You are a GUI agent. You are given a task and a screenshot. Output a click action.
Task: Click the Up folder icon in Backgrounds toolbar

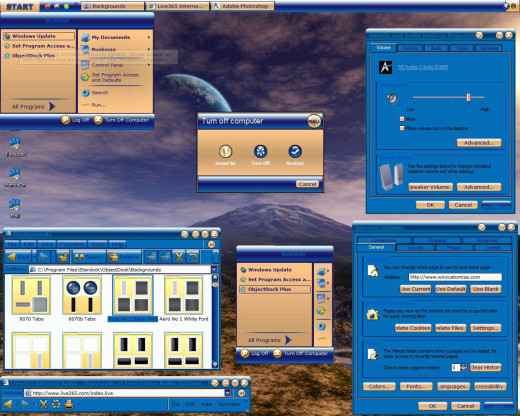tap(63, 257)
